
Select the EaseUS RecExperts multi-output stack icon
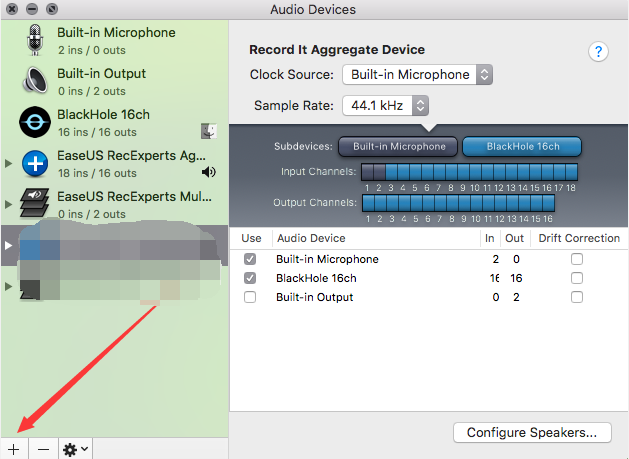[35, 203]
